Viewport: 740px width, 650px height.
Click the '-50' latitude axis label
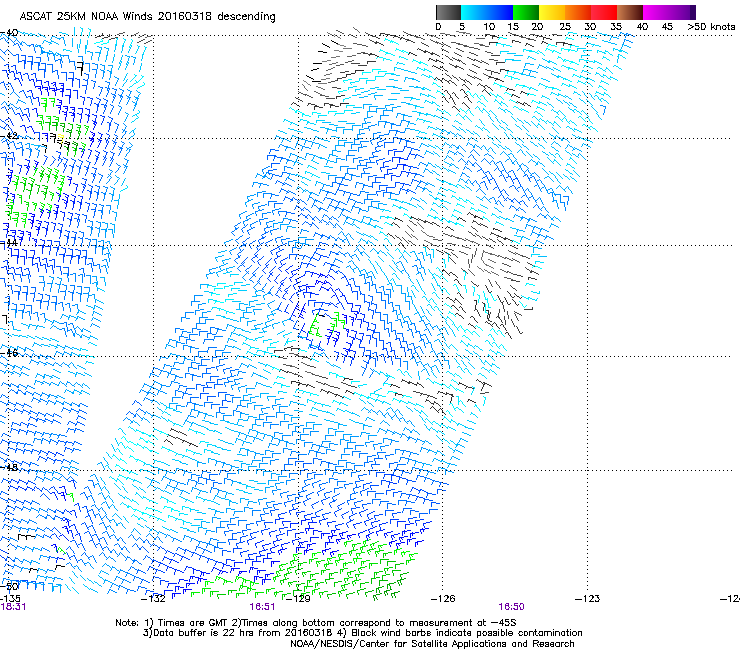click(x=9, y=586)
